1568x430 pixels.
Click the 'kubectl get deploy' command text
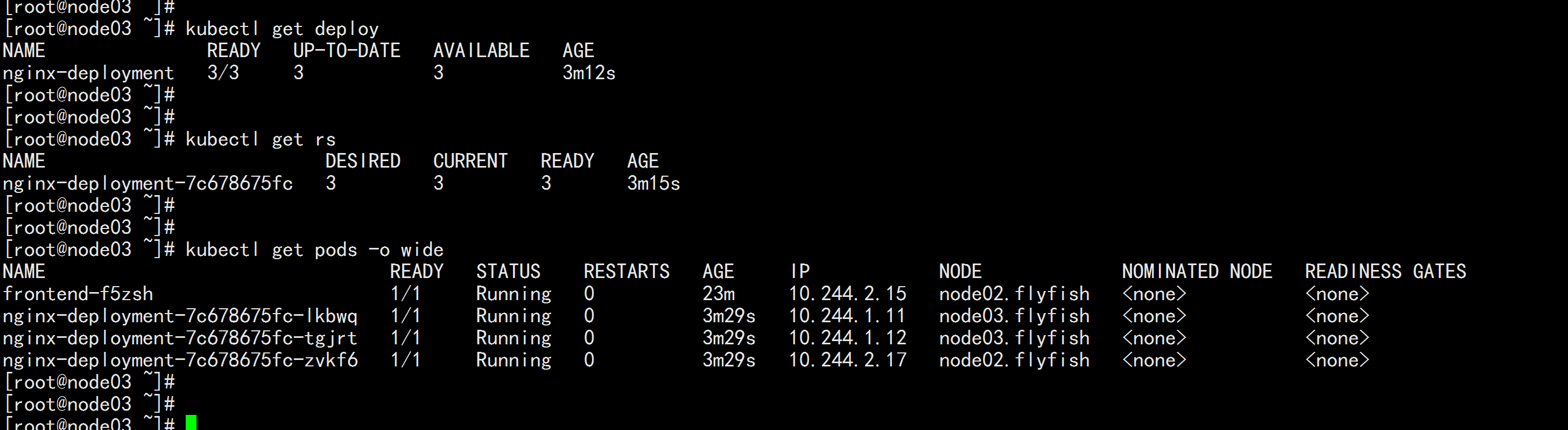[282, 29]
